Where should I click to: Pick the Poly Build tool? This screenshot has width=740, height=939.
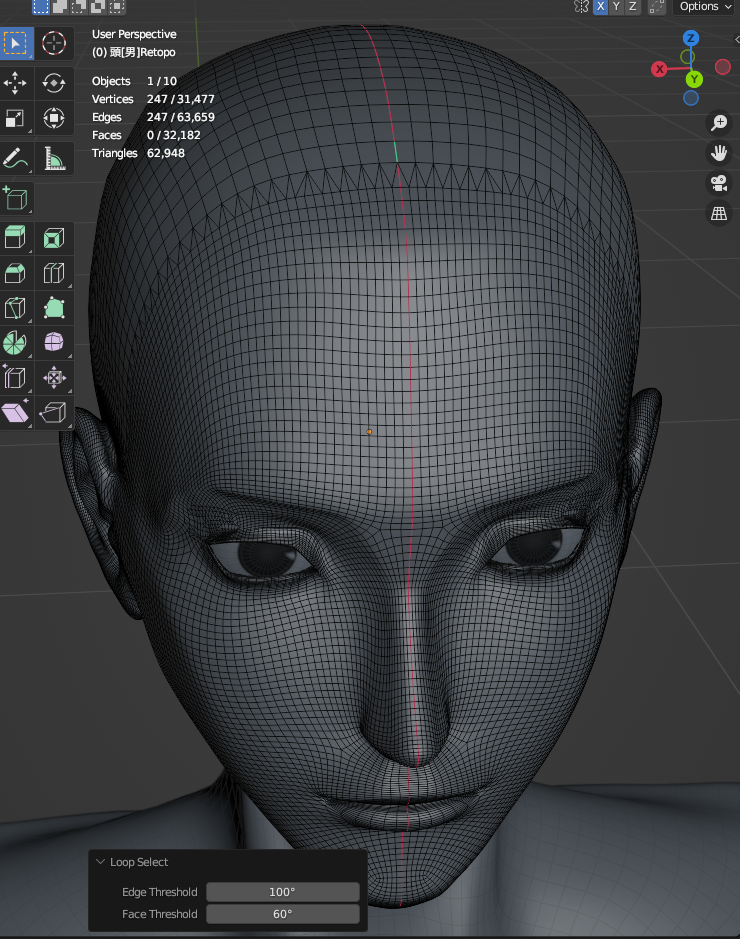click(x=54, y=308)
